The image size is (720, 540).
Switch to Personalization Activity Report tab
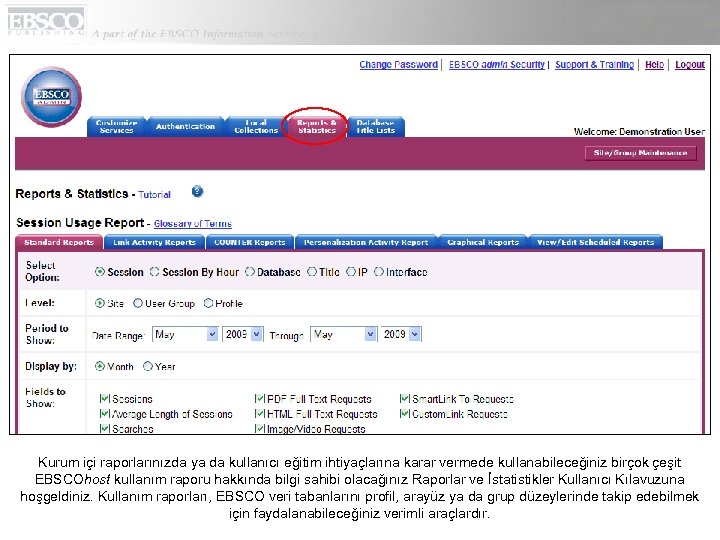[366, 242]
